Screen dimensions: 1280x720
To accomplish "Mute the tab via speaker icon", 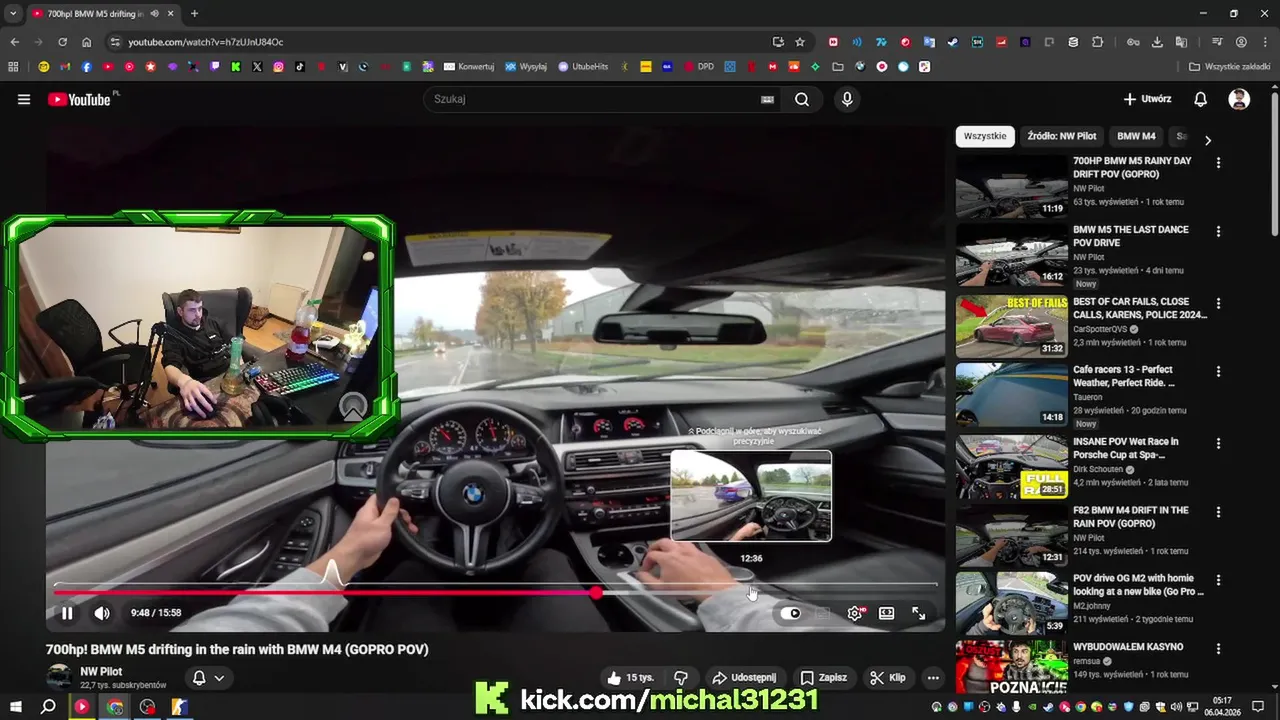I will click(x=153, y=14).
